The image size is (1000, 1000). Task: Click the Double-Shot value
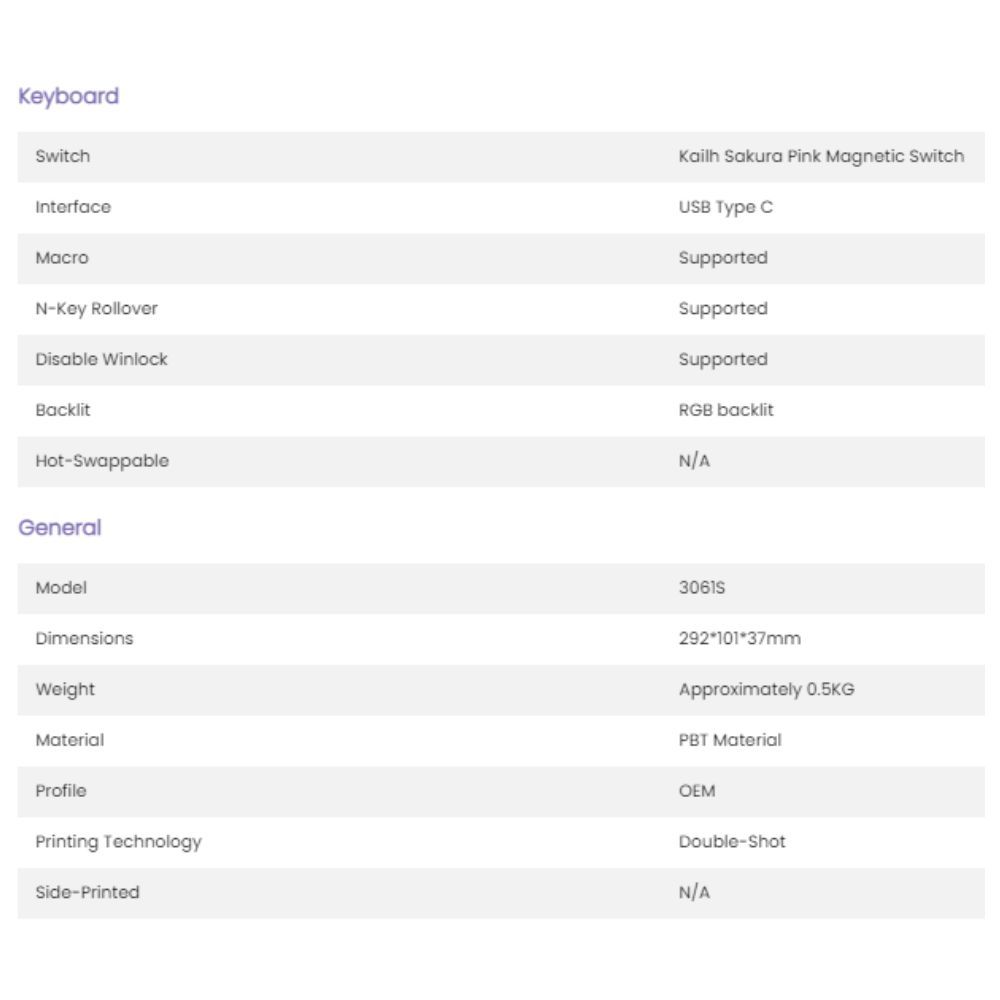pos(732,842)
